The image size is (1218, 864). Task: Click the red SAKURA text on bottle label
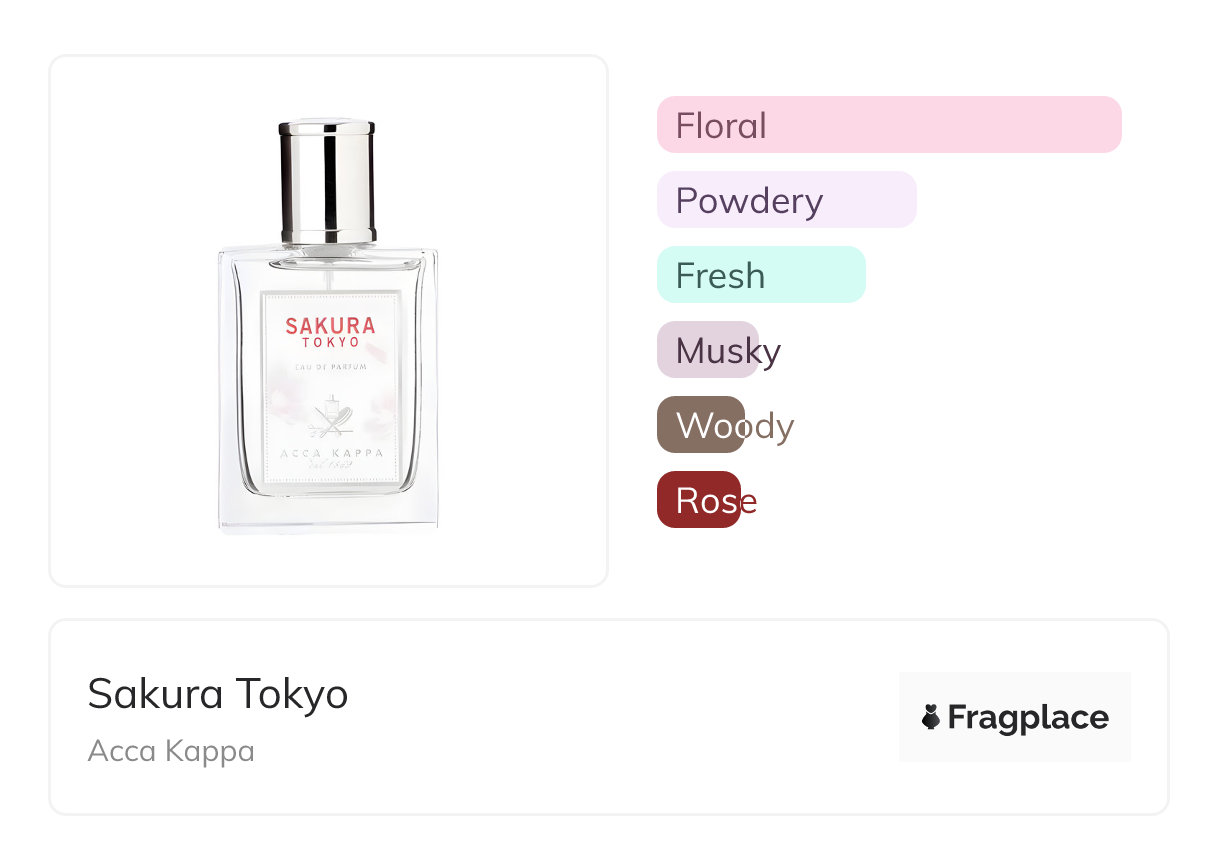[330, 326]
